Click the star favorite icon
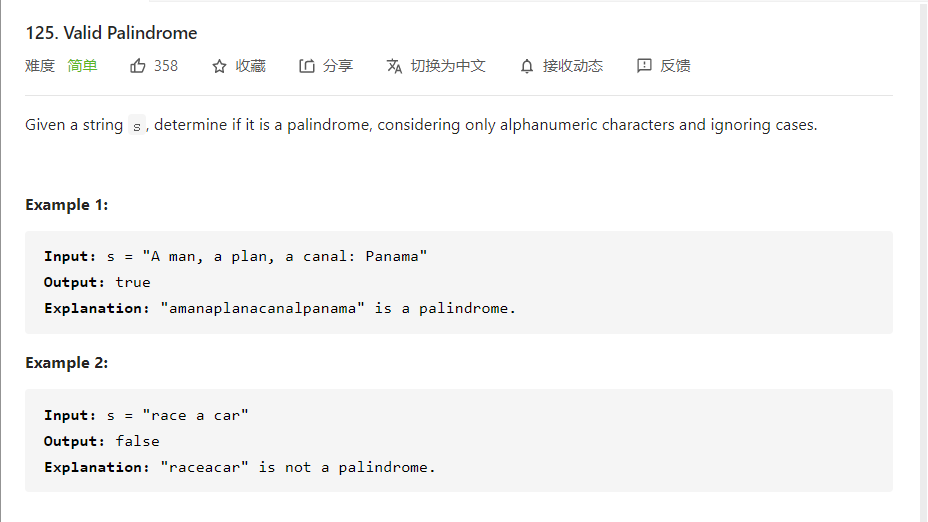 pyautogui.click(x=219, y=66)
